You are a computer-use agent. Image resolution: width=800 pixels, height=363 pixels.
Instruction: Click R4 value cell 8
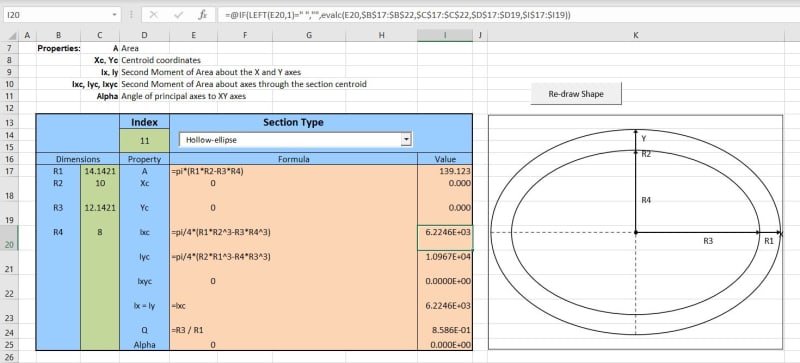[x=100, y=232]
